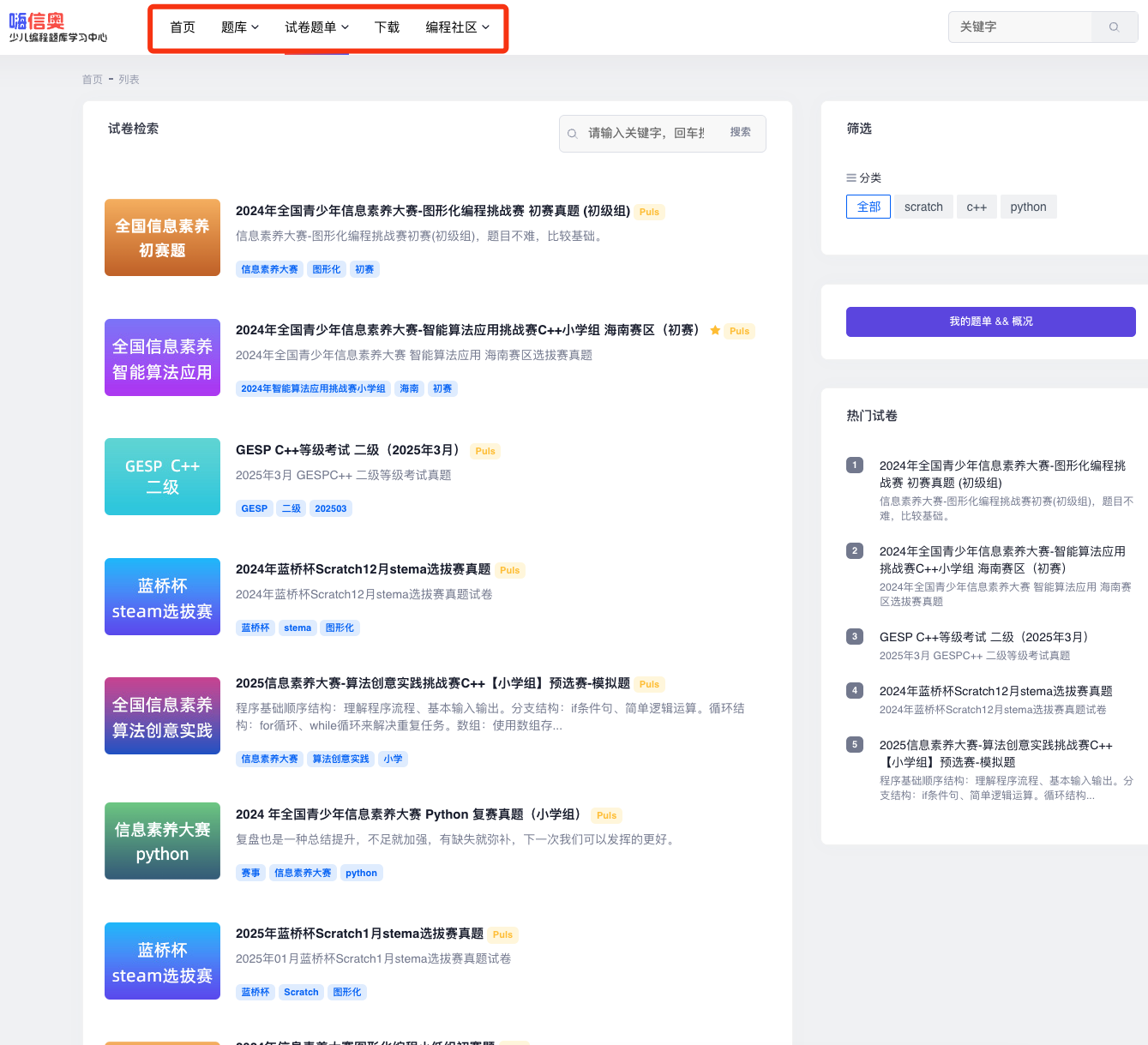Select the scratch category filter
Screen dimensions: 1148x1045
pos(923,207)
